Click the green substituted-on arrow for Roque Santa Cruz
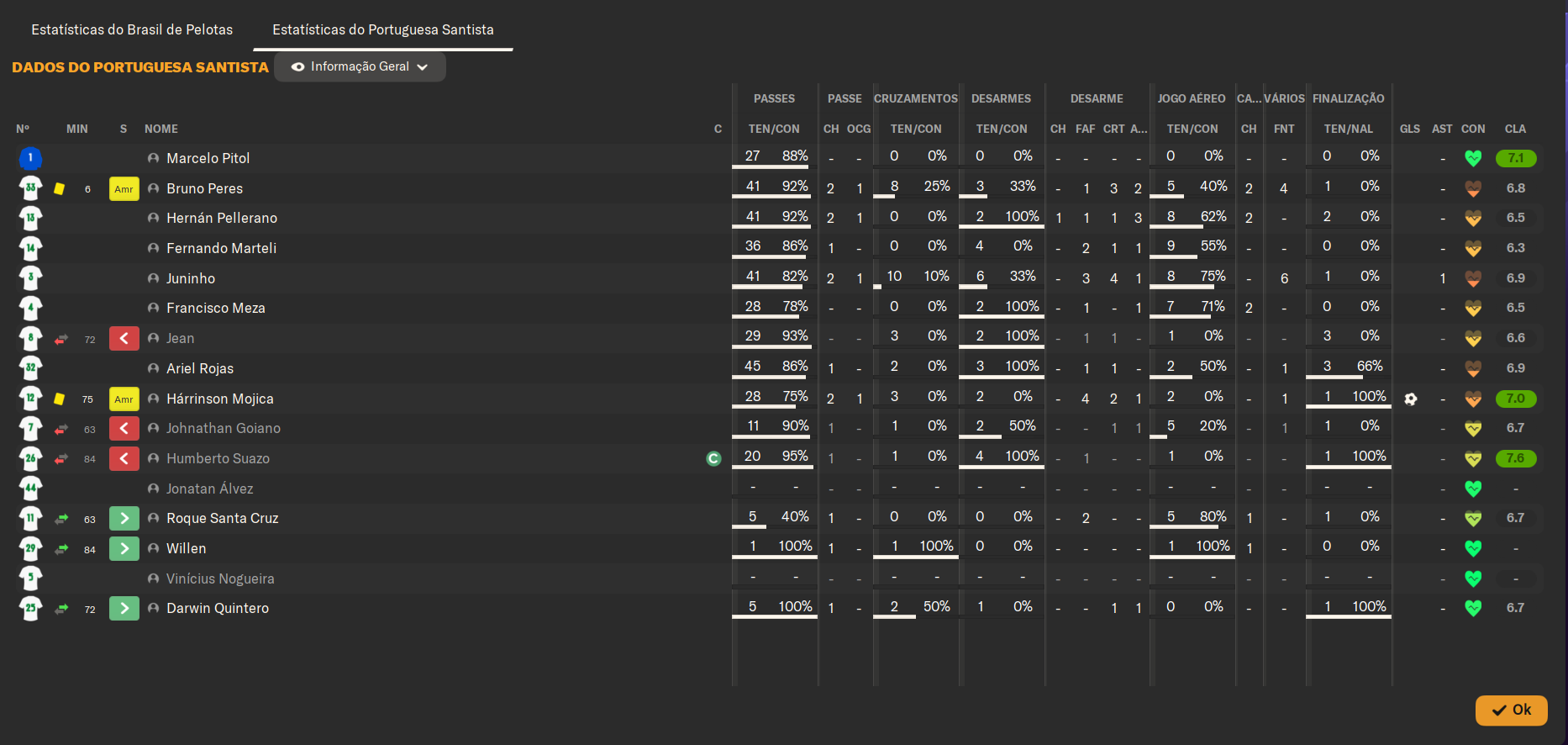 point(124,519)
